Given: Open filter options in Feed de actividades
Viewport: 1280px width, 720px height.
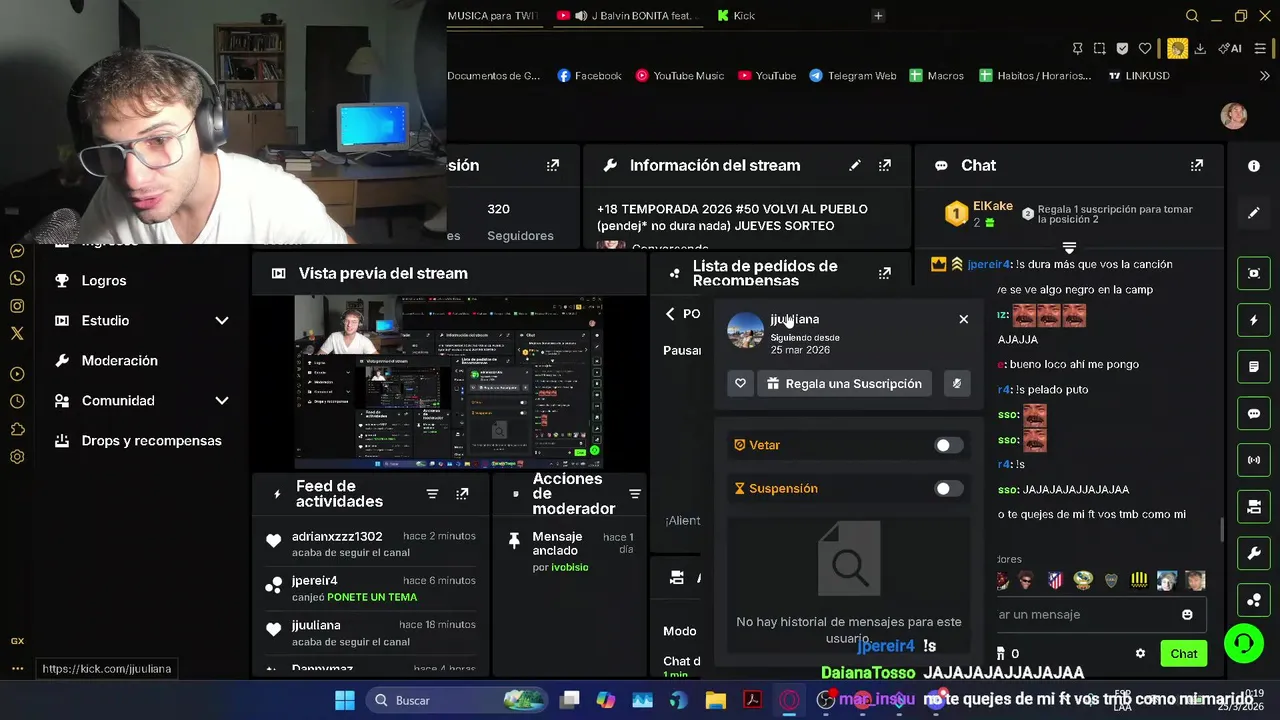Looking at the screenshot, I should coord(432,494).
